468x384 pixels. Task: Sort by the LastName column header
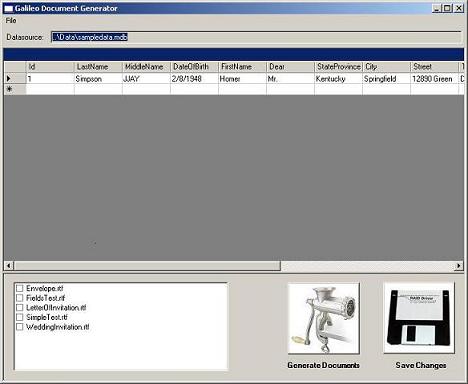point(98,67)
